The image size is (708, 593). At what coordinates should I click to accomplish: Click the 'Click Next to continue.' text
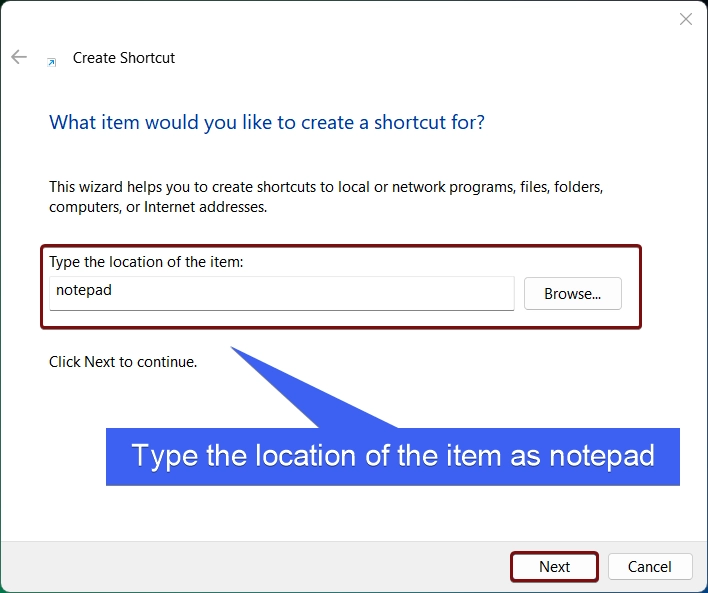pyautogui.click(x=123, y=362)
